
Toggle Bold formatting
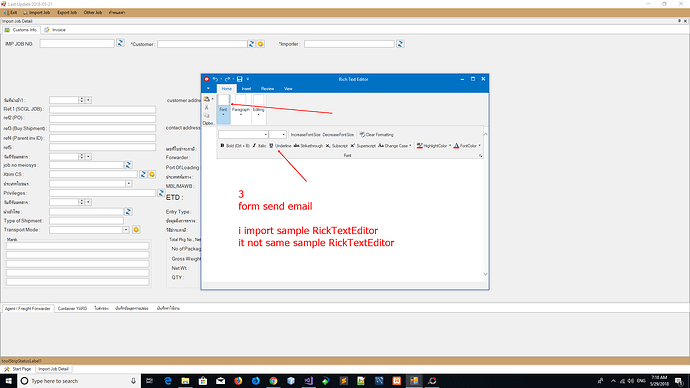pos(235,146)
